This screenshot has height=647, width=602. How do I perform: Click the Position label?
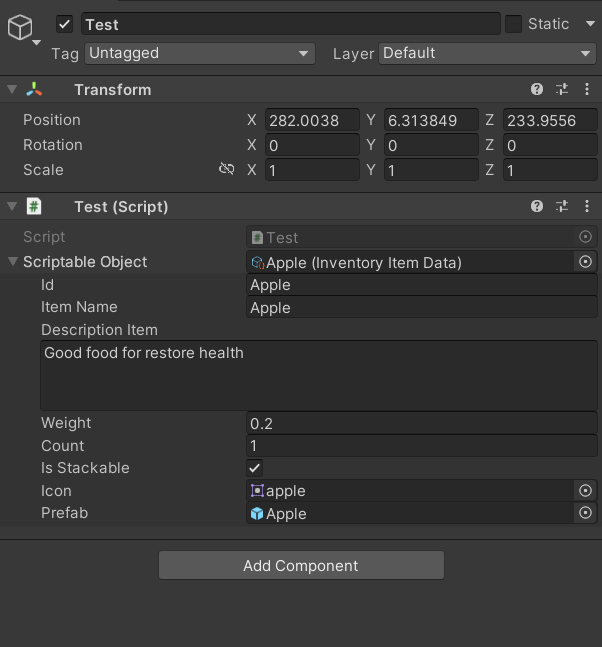pyautogui.click(x=52, y=120)
